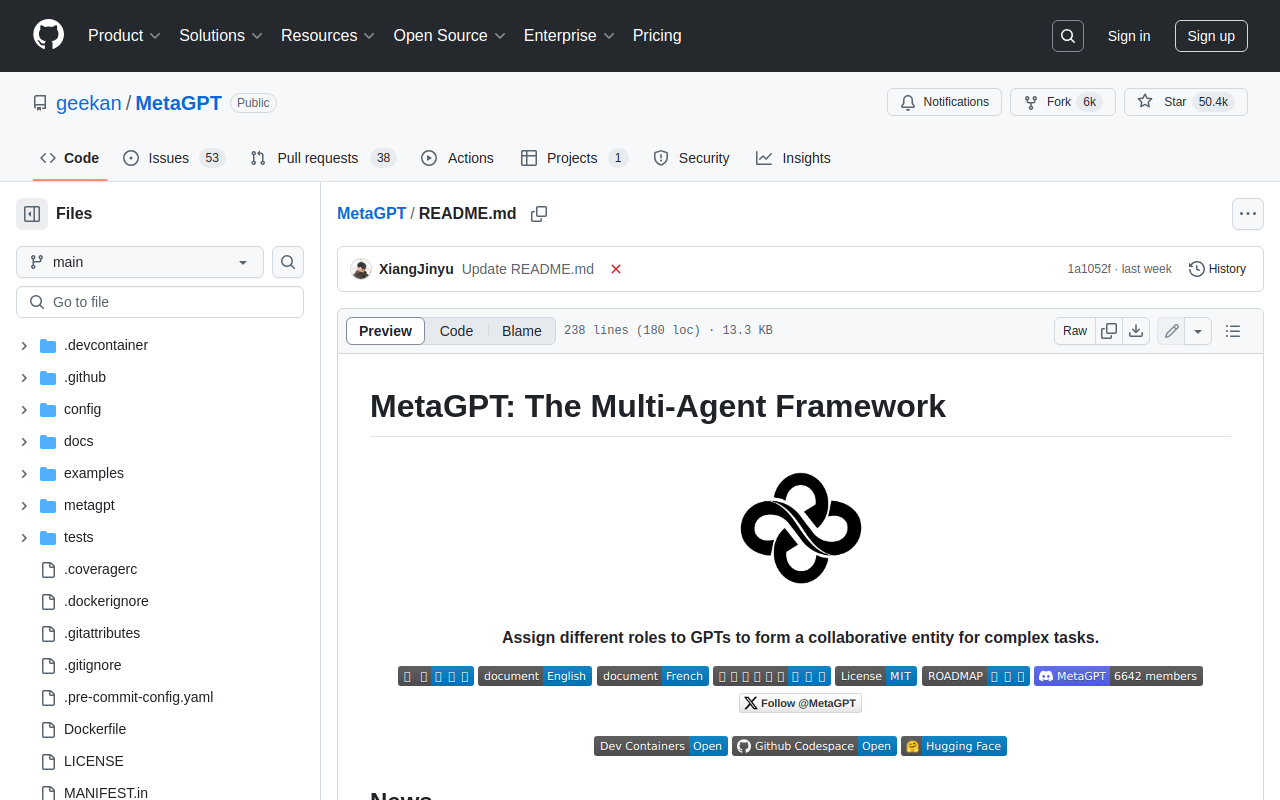
Task: Open the Security tab
Action: pos(691,158)
